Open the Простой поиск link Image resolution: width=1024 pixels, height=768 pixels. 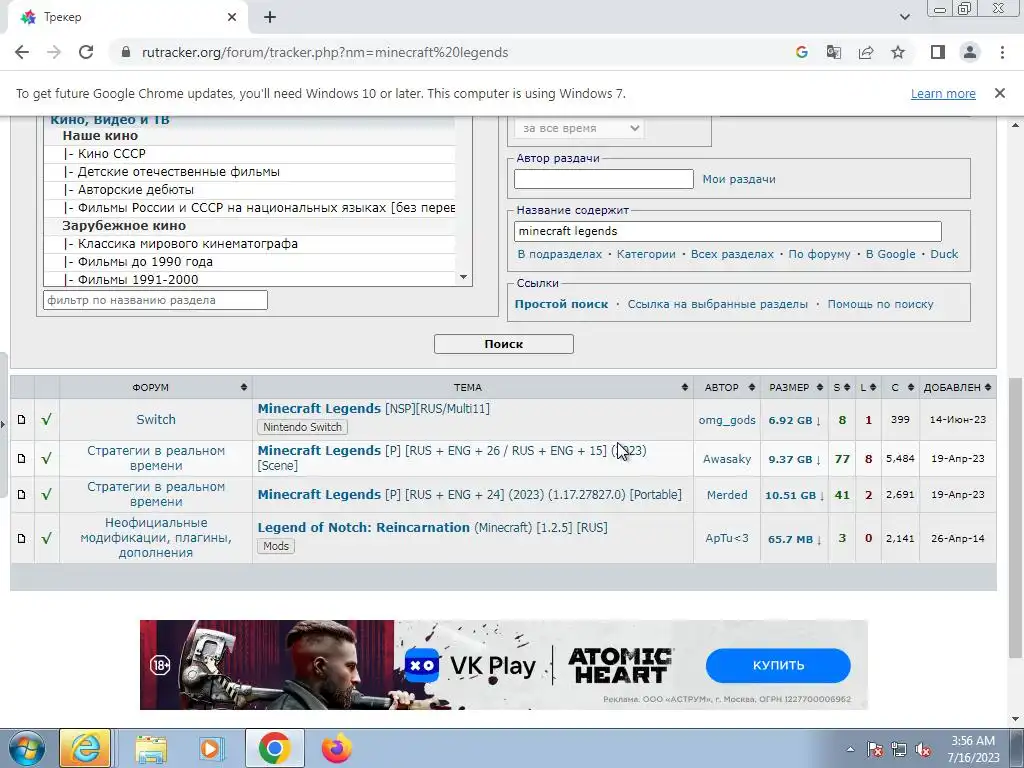pos(561,304)
